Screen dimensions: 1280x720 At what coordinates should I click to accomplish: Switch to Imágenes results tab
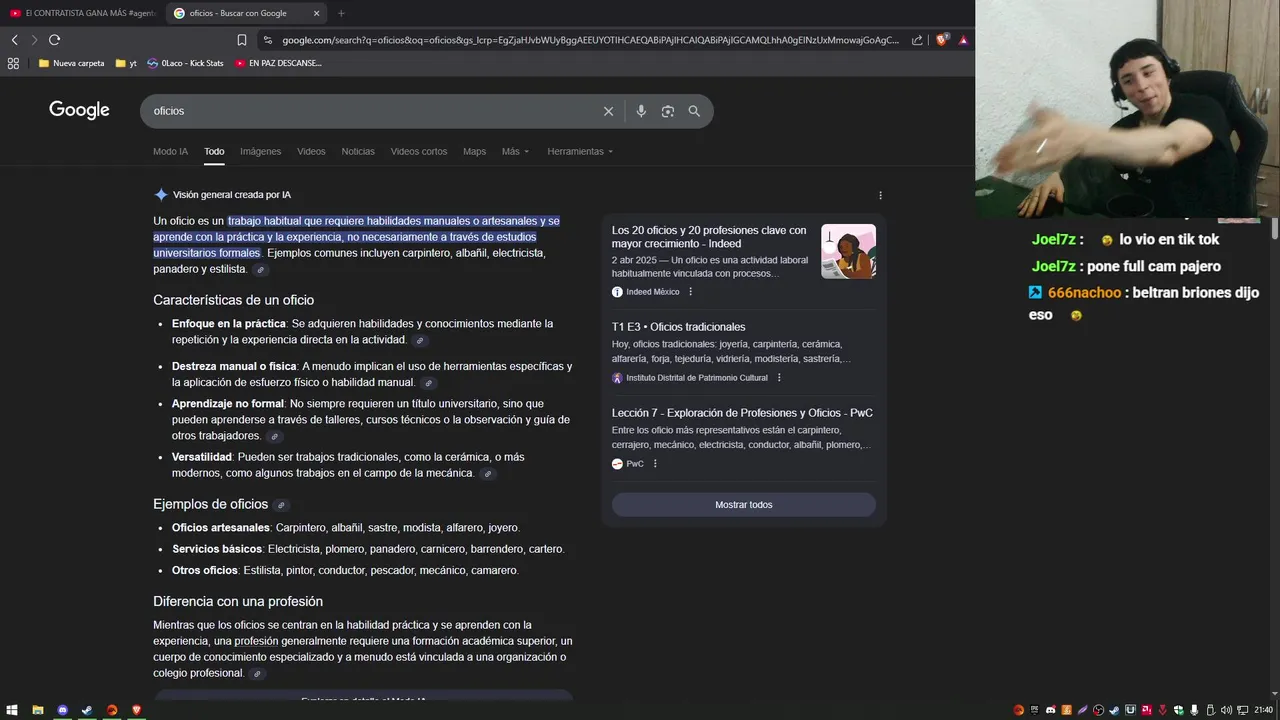260,152
